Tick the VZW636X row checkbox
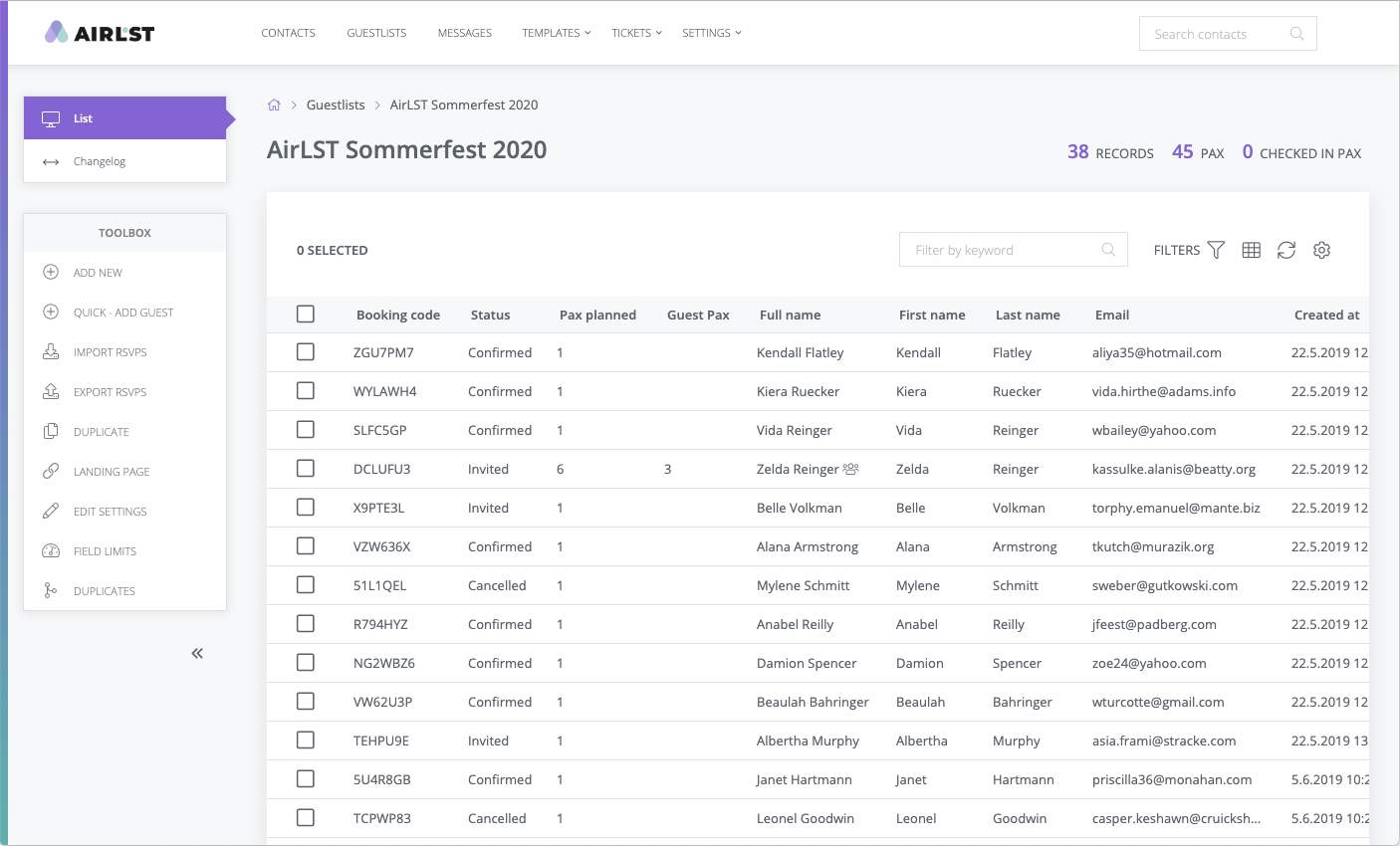The image size is (1400, 846). tap(306, 545)
